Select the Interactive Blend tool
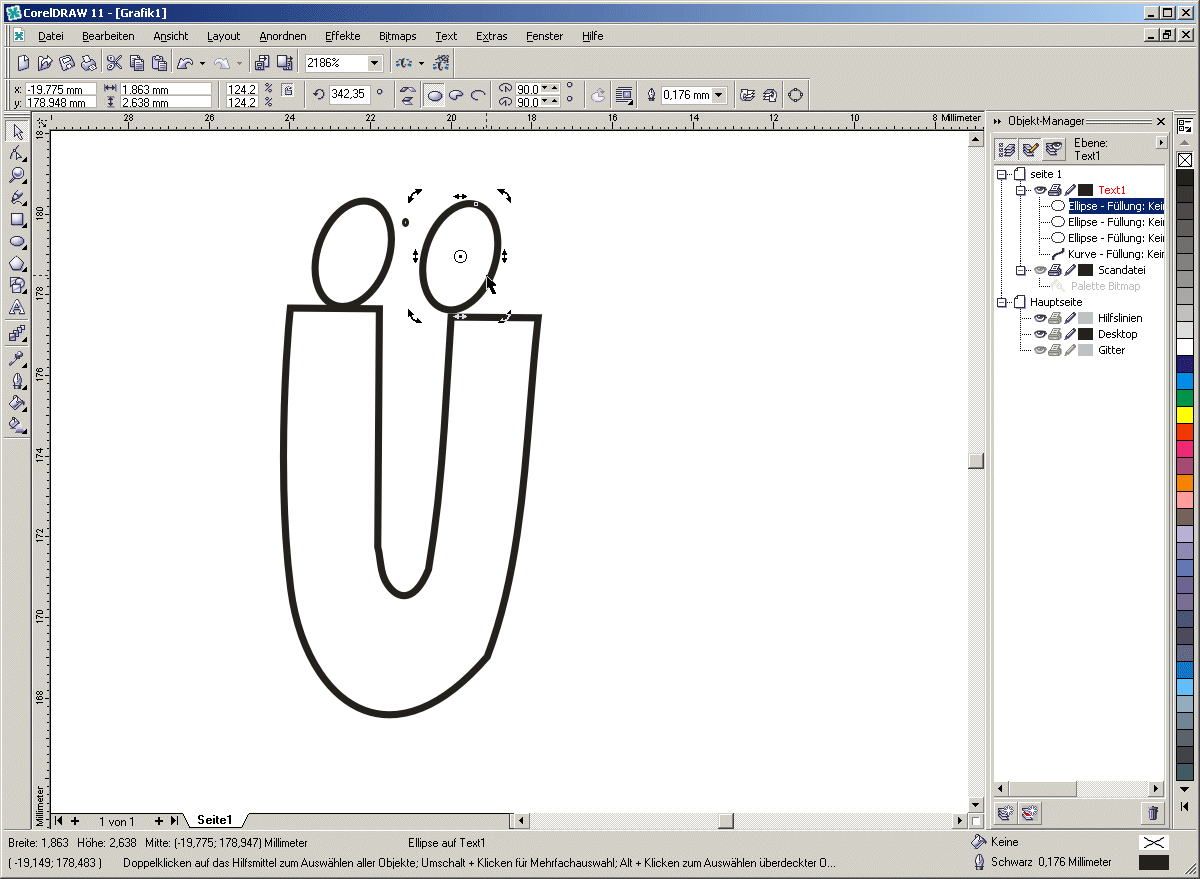1200x879 pixels. tap(17, 333)
